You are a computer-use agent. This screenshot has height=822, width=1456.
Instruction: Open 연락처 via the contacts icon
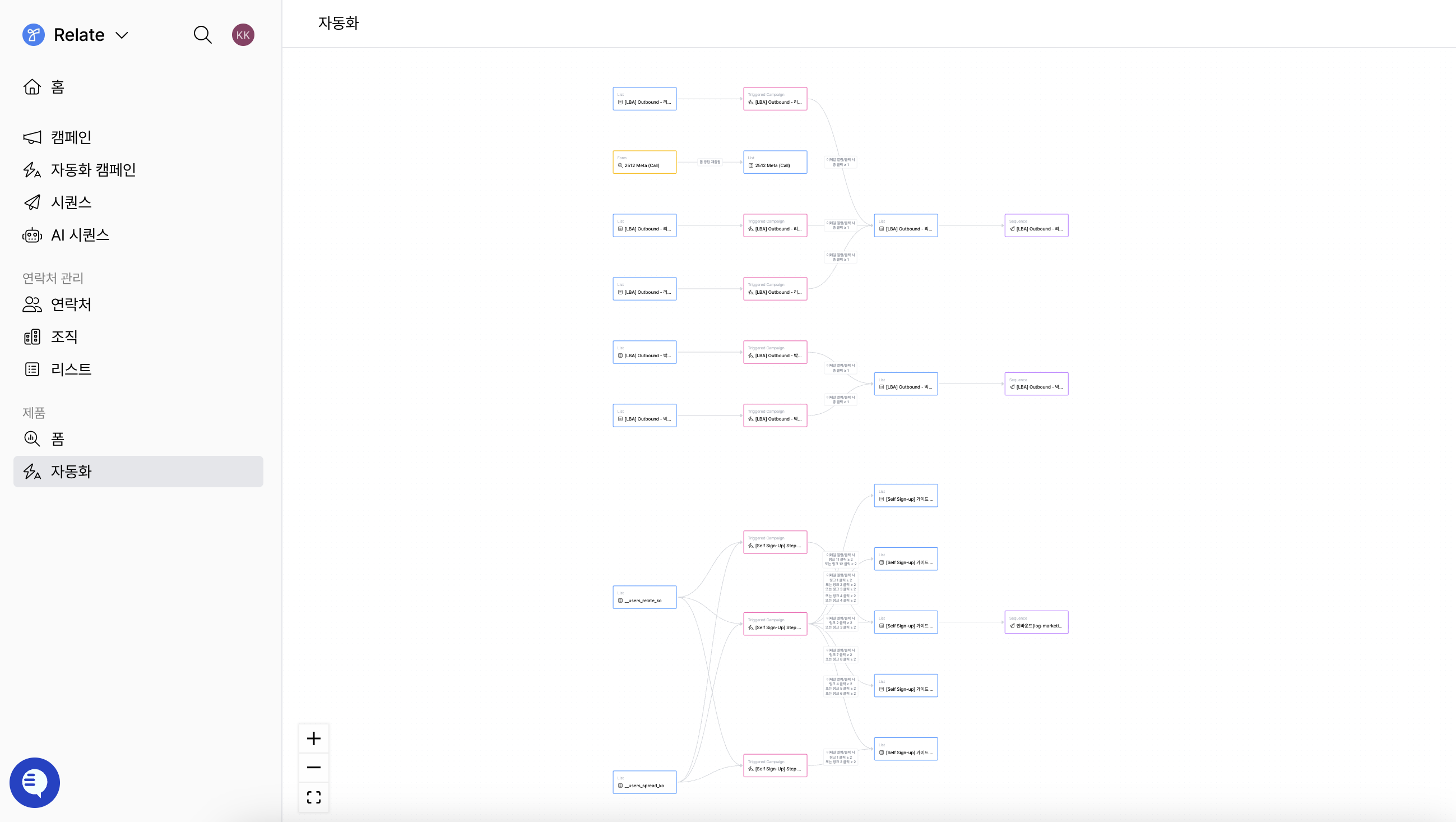(x=32, y=304)
